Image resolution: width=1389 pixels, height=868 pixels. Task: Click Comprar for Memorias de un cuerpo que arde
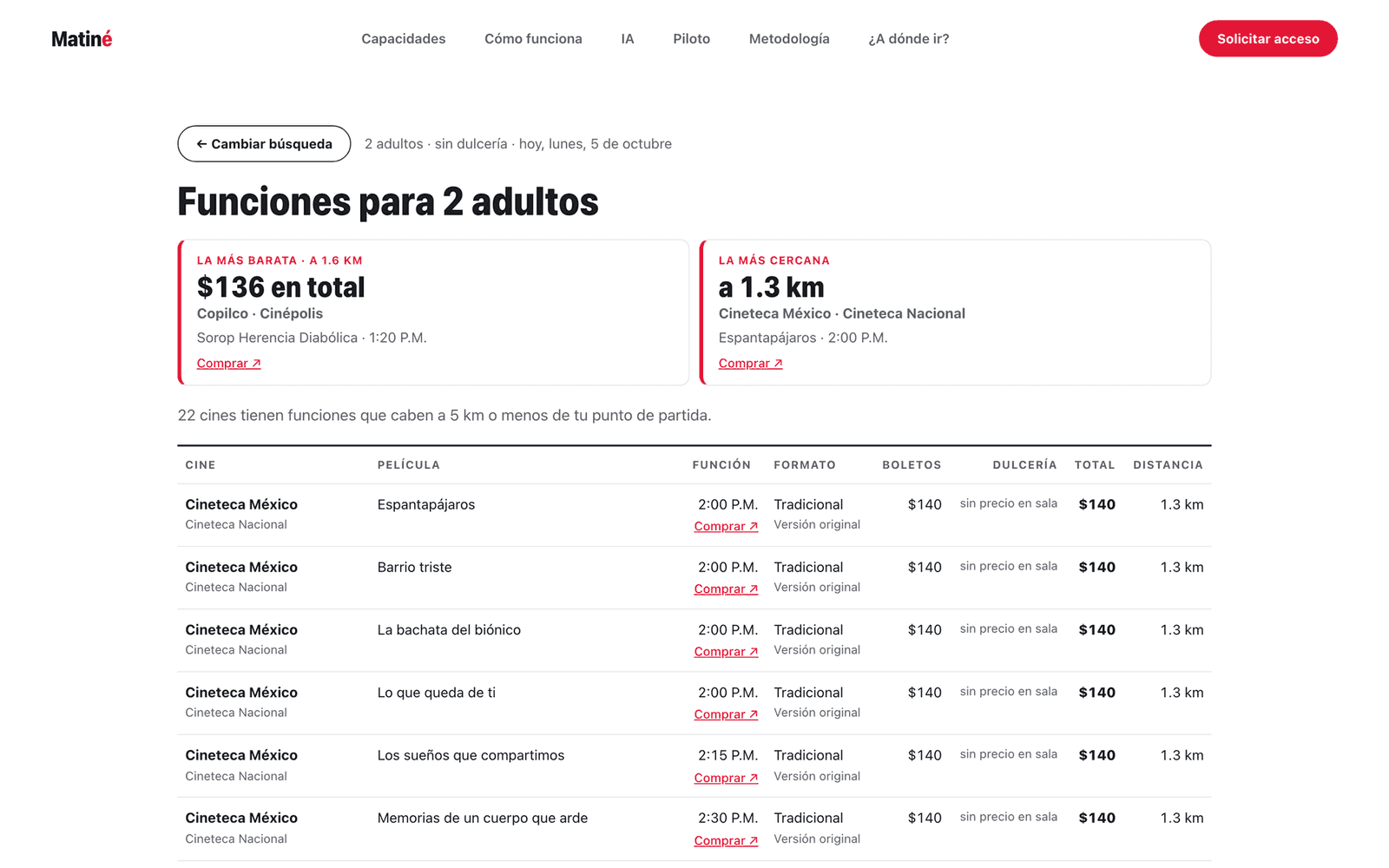click(726, 840)
